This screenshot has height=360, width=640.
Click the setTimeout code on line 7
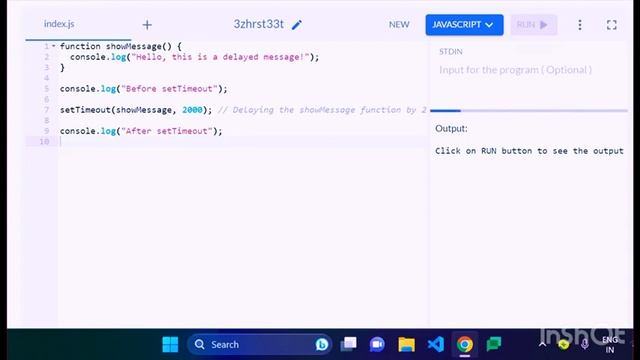(x=136, y=110)
